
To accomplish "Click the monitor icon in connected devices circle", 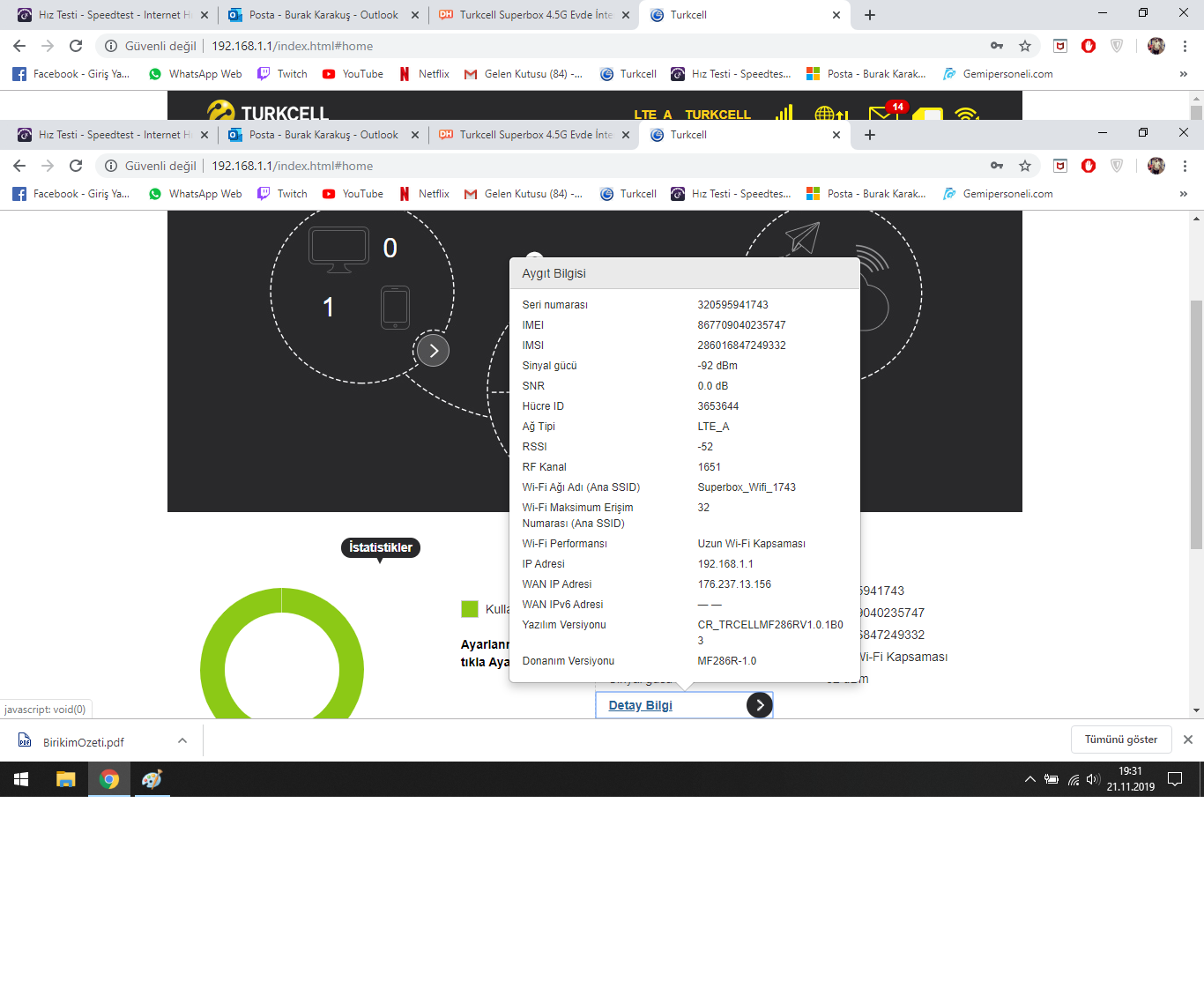I will pos(338,250).
